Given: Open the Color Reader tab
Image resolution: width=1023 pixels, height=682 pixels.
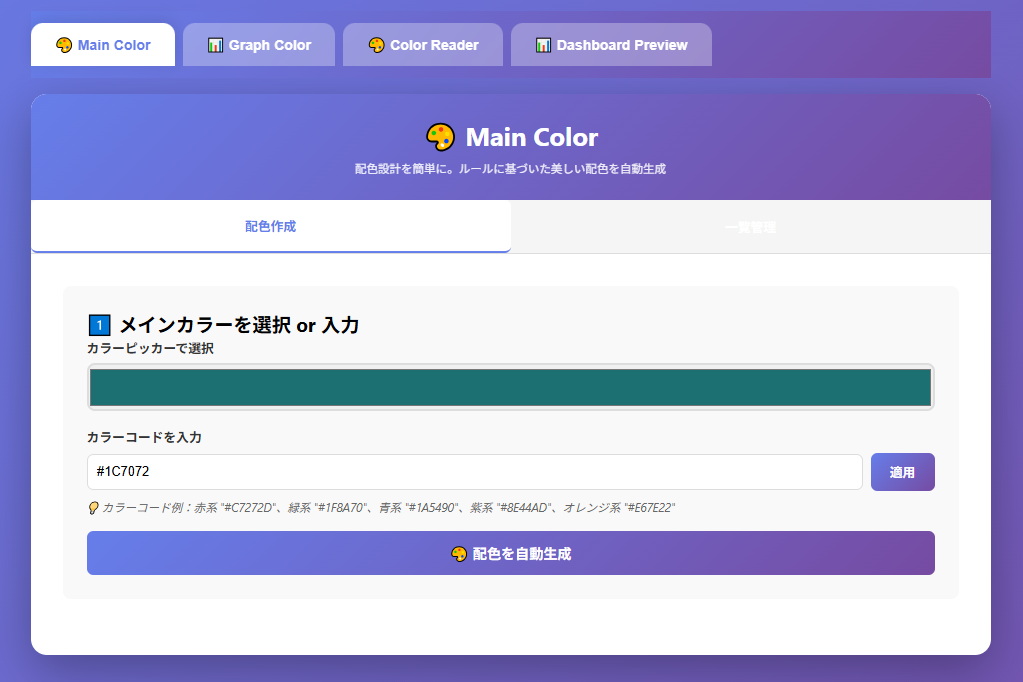Looking at the screenshot, I should (x=423, y=45).
